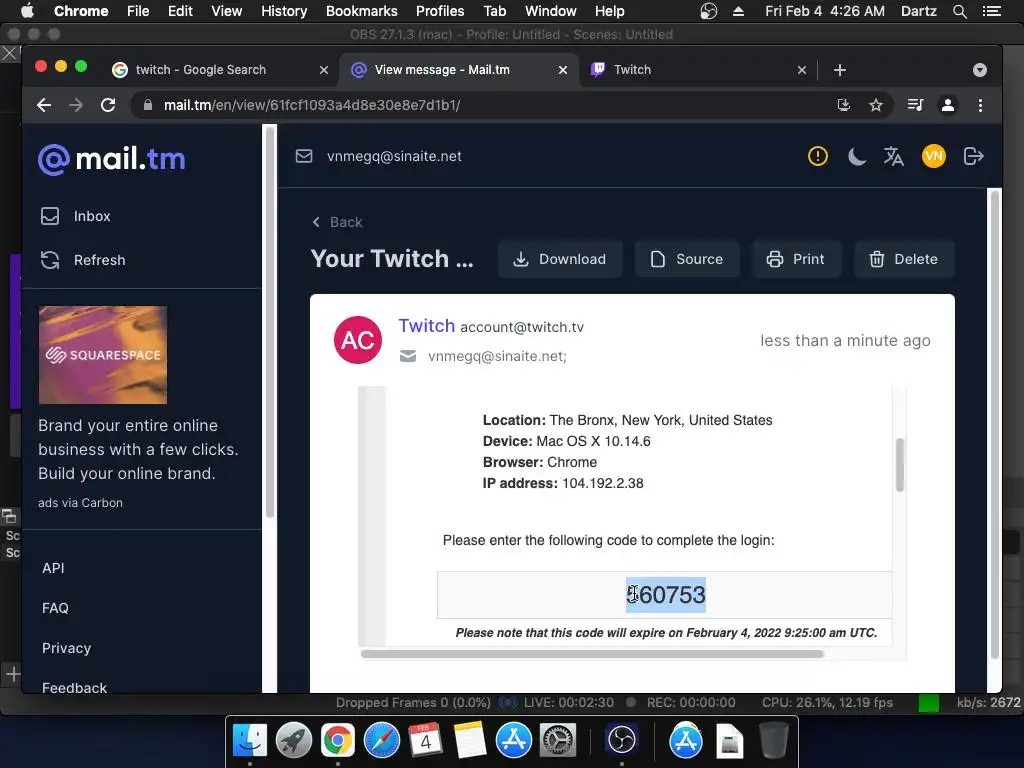This screenshot has height=768, width=1024.
Task: Open Finder from the Dock
Action: coord(250,741)
